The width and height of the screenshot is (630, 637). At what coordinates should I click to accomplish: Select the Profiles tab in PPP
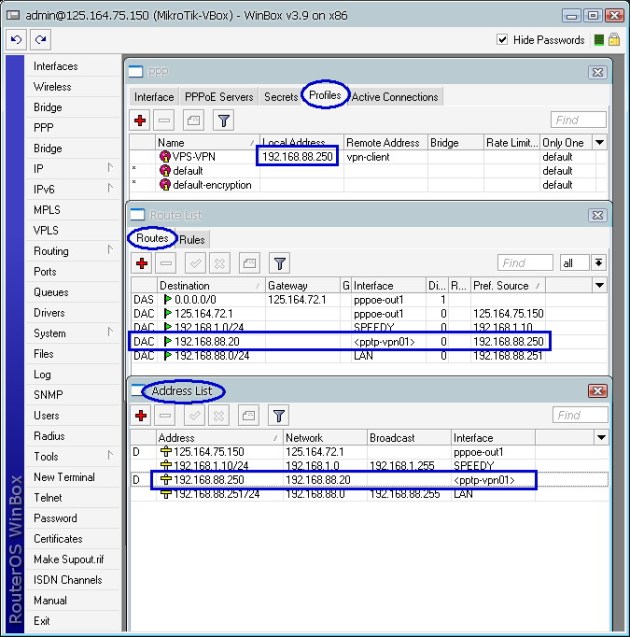(325, 95)
